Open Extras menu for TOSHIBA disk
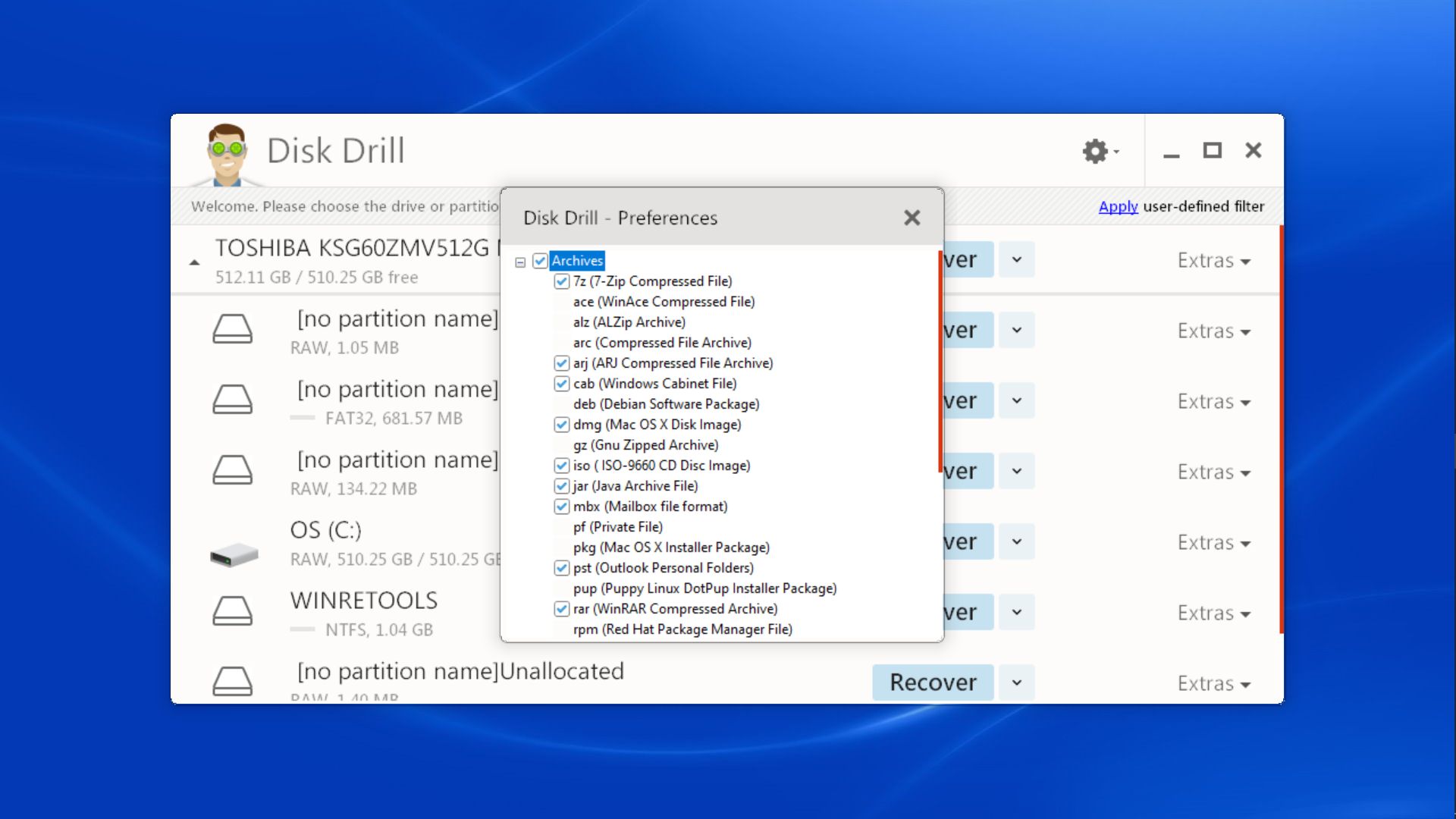 pyautogui.click(x=1213, y=260)
